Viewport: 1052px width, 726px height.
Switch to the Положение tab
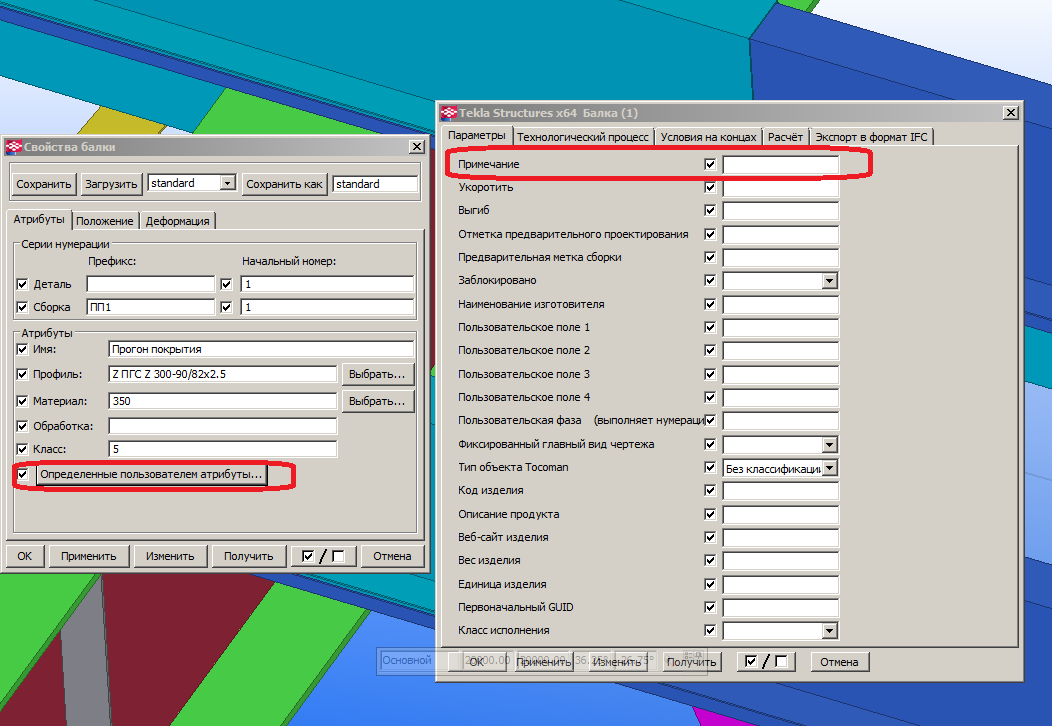point(104,221)
